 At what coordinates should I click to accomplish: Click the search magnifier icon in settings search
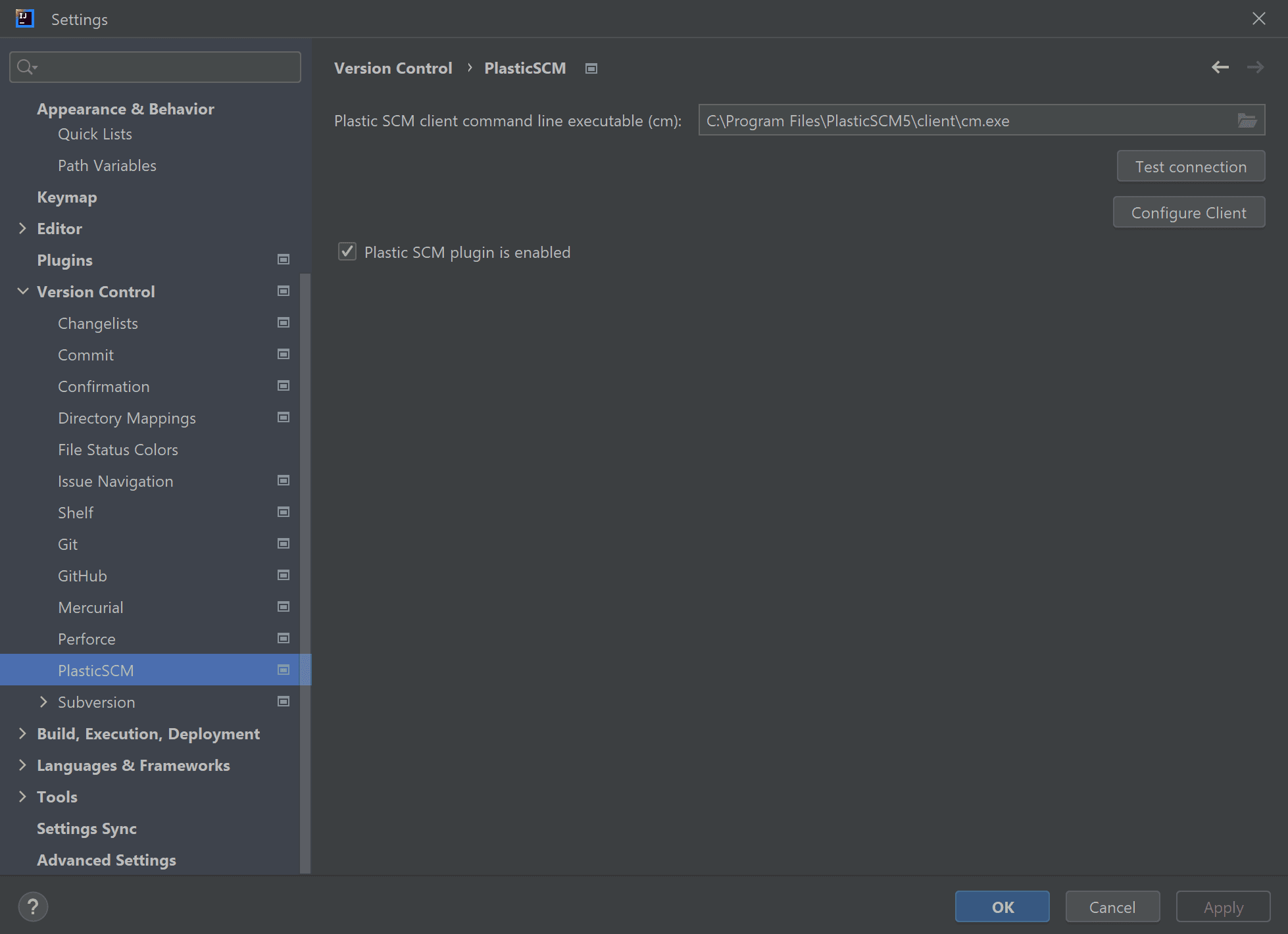26,67
